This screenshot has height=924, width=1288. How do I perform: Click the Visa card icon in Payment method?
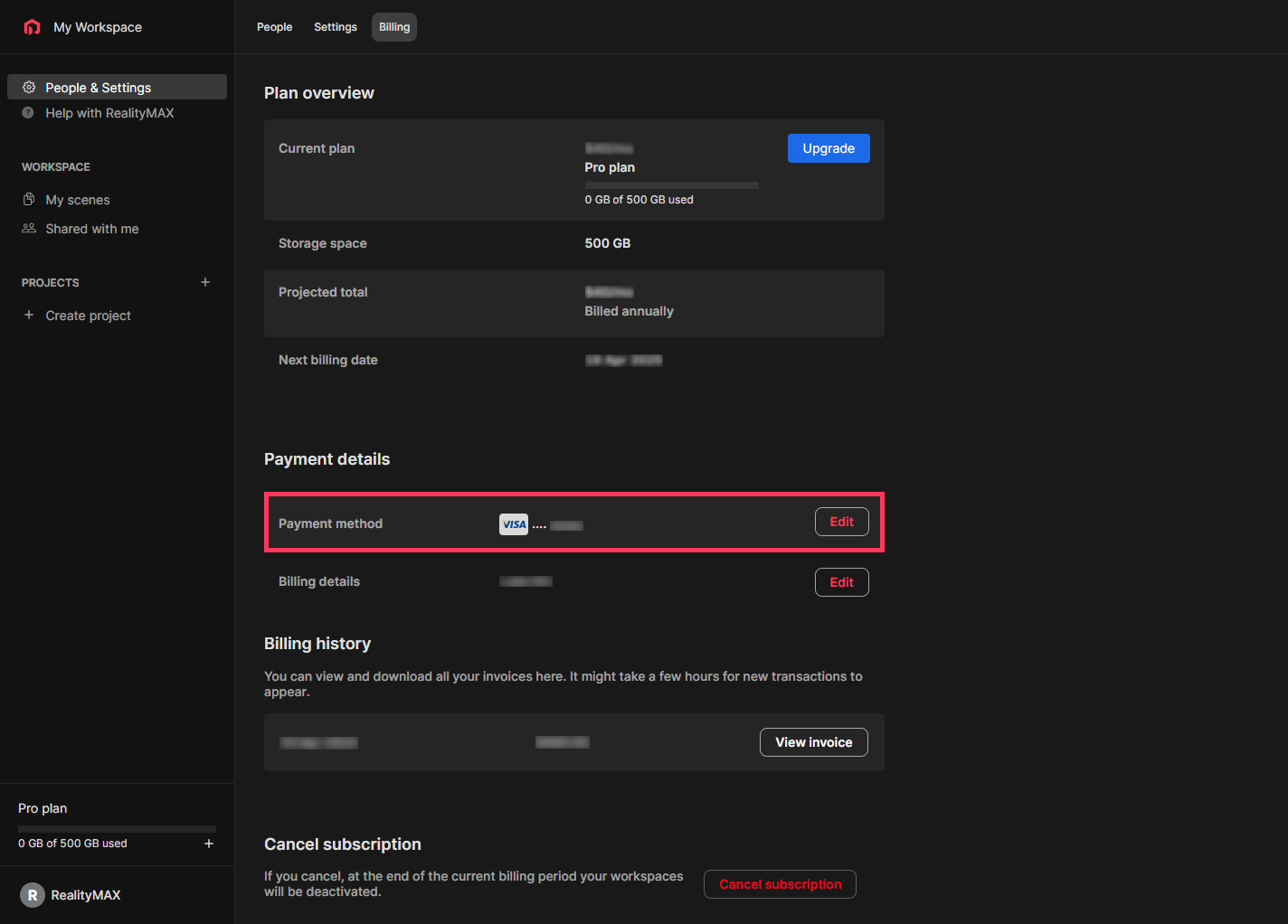click(x=513, y=523)
